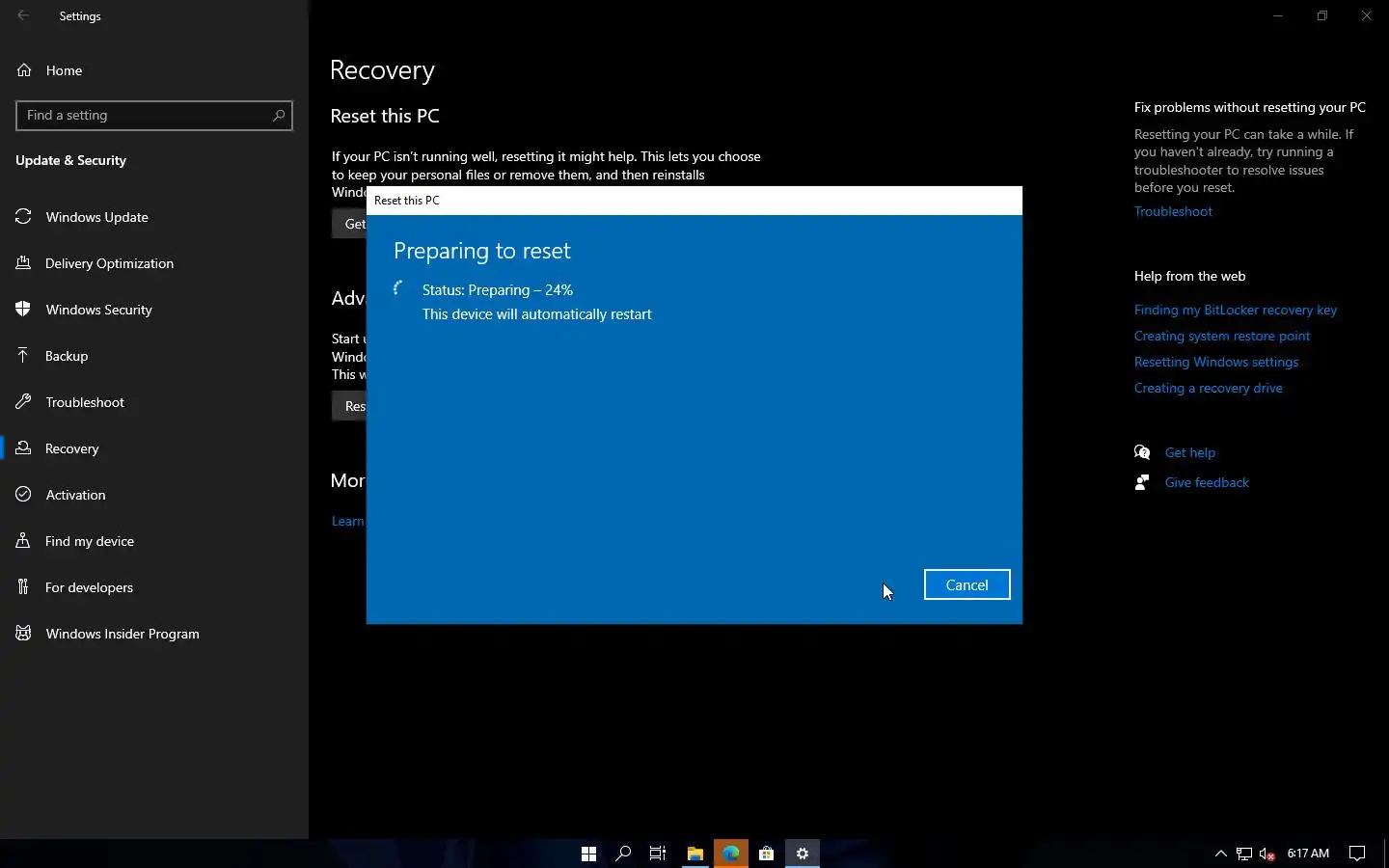
Task: Open Resetting Windows settings link
Action: 1216,362
